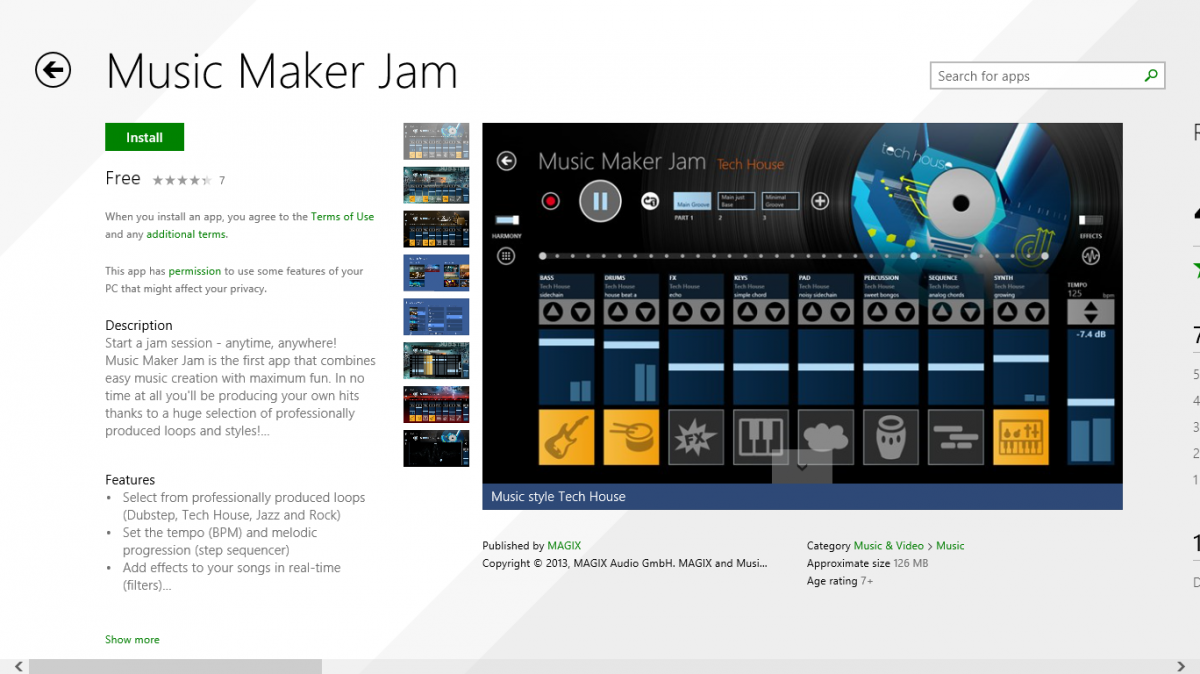Click the loop icon beside pause
Viewport: 1200px width, 674px height.
[x=650, y=201]
